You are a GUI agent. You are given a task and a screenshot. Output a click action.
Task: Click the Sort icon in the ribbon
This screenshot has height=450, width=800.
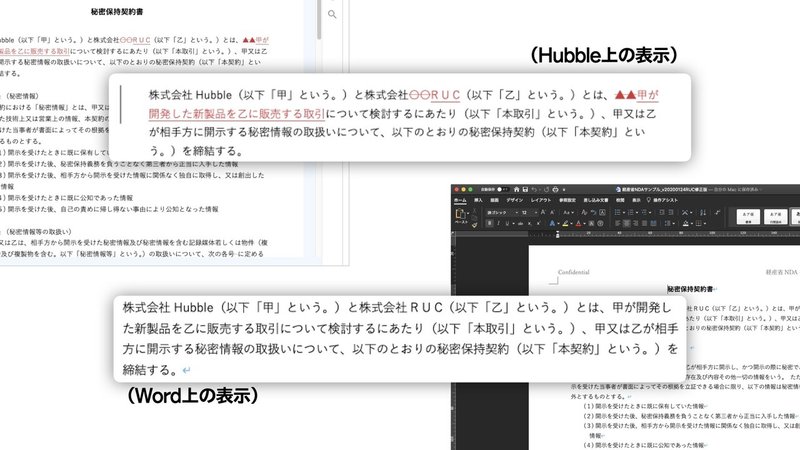point(703,212)
